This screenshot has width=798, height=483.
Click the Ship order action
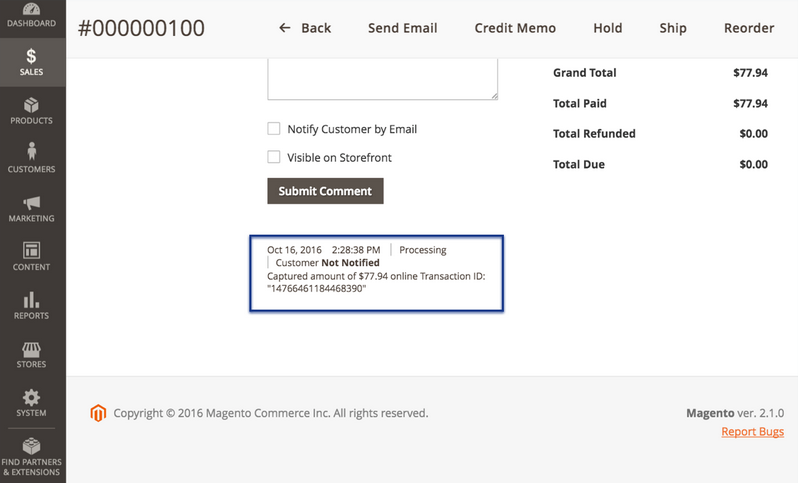(x=673, y=28)
